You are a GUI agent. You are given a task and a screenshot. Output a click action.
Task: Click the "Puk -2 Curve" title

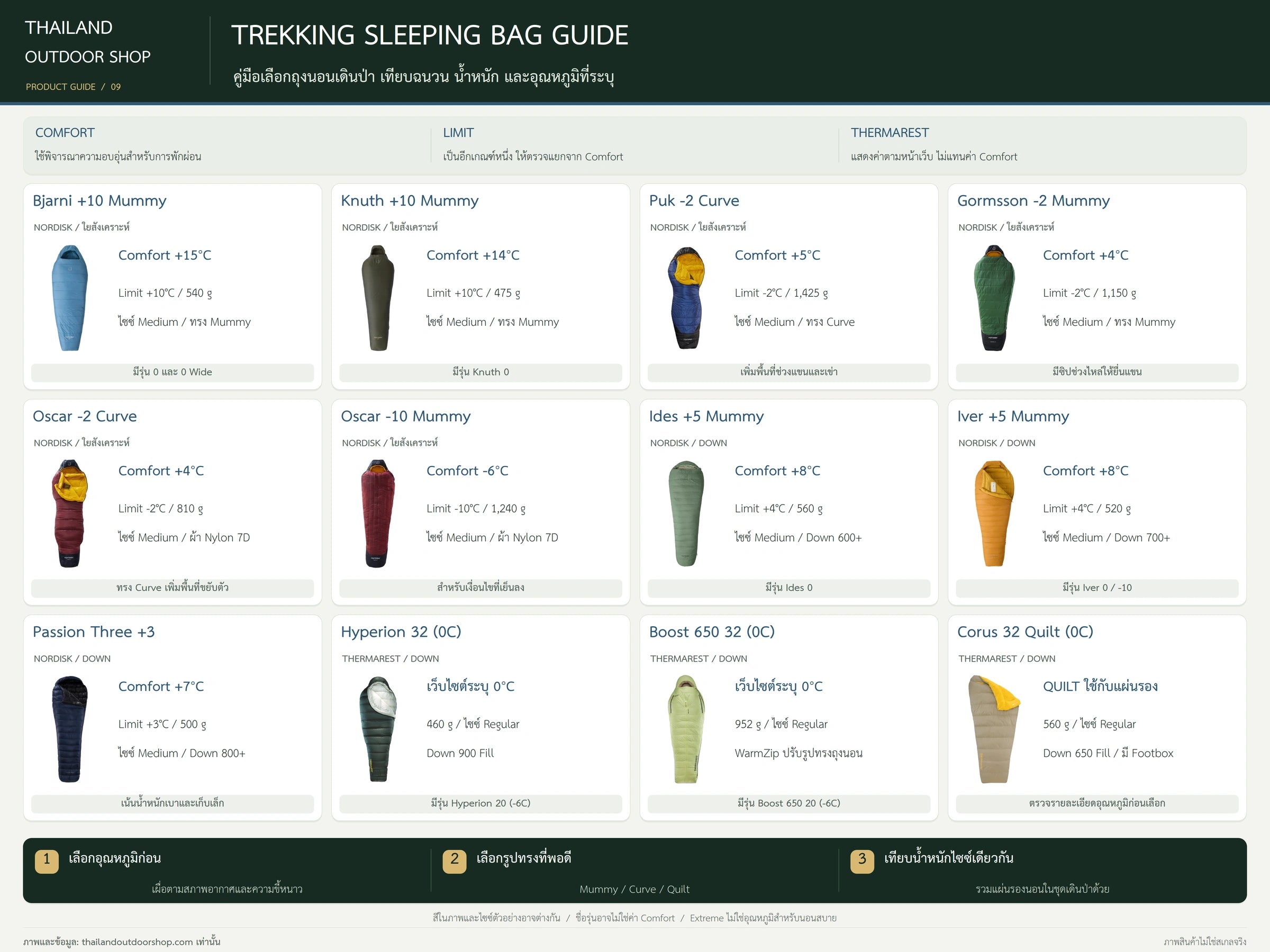(694, 201)
